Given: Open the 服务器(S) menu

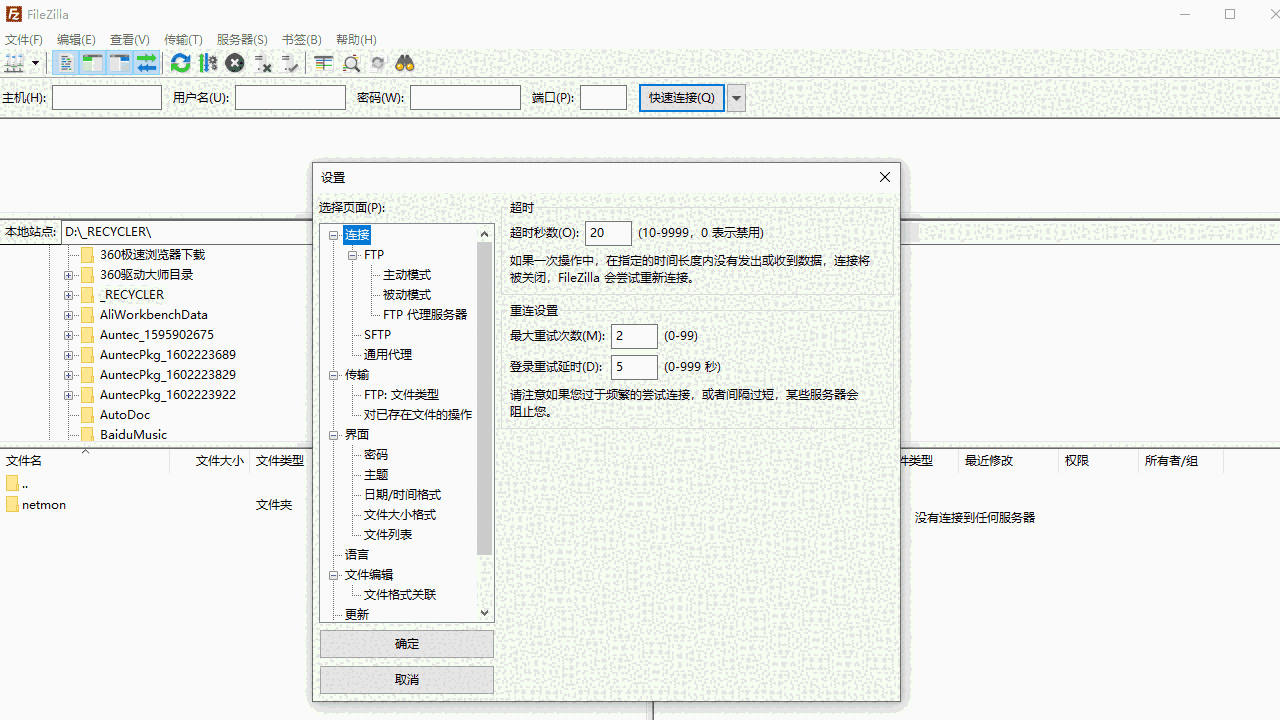Looking at the screenshot, I should click(242, 39).
